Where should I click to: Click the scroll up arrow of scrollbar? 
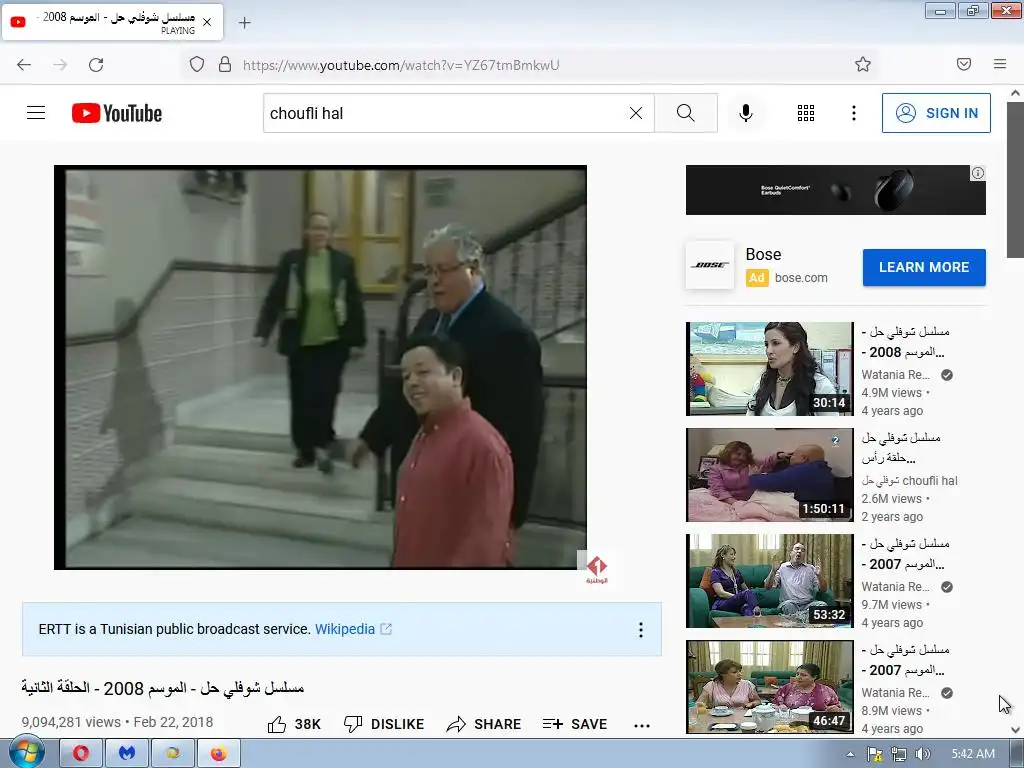(x=1016, y=93)
